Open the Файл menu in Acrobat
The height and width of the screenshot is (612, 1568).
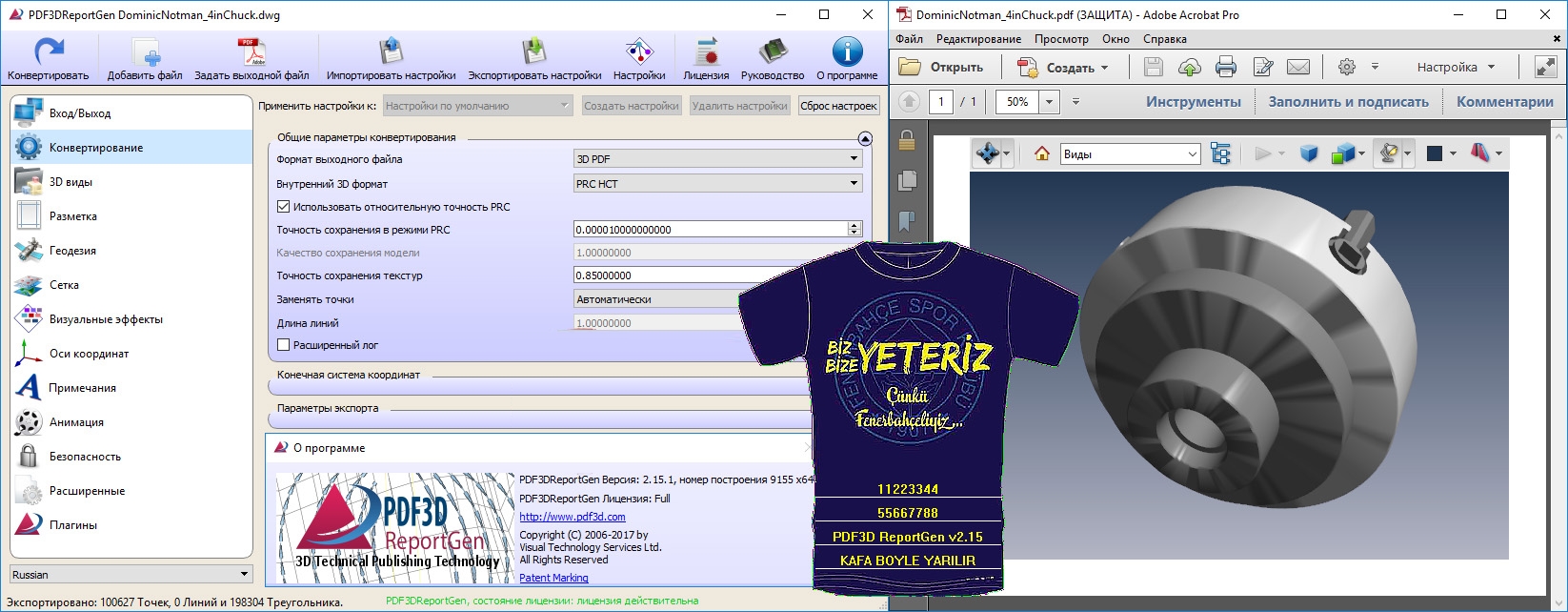(x=909, y=39)
